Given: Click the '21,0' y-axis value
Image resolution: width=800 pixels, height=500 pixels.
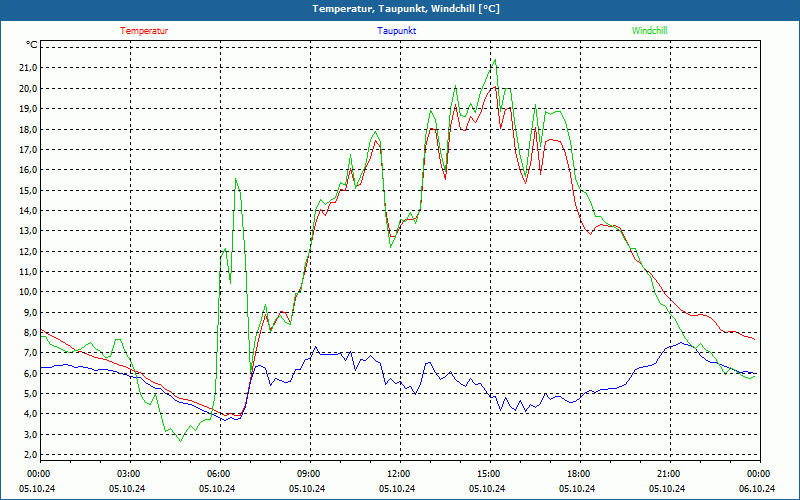Looking at the screenshot, I should (x=29, y=68).
